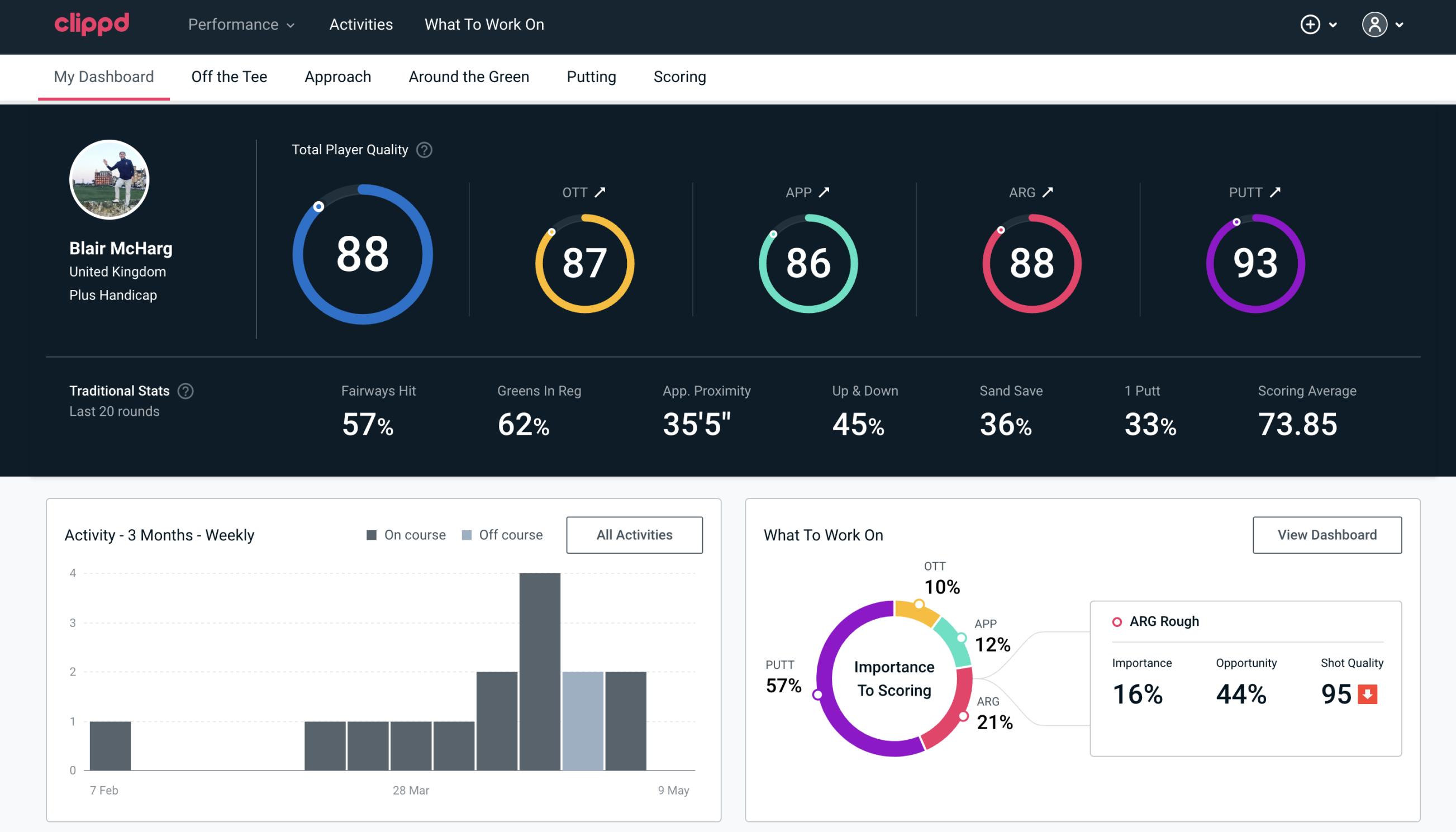Screen dimensions: 1456x832
Task: Click the Traditional Stats help icon
Action: pyautogui.click(x=186, y=390)
